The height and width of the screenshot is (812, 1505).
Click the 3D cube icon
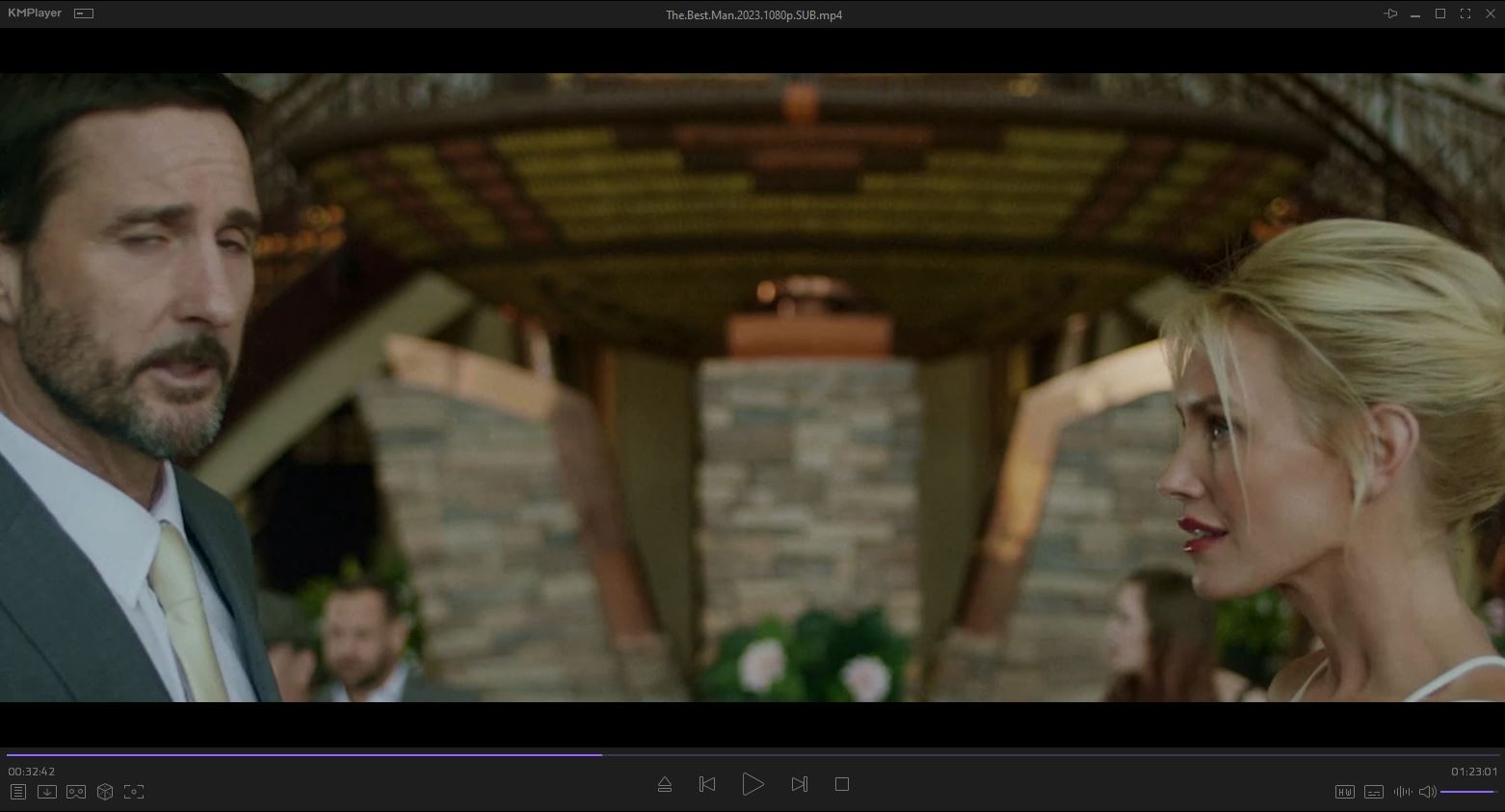pyautogui.click(x=105, y=792)
